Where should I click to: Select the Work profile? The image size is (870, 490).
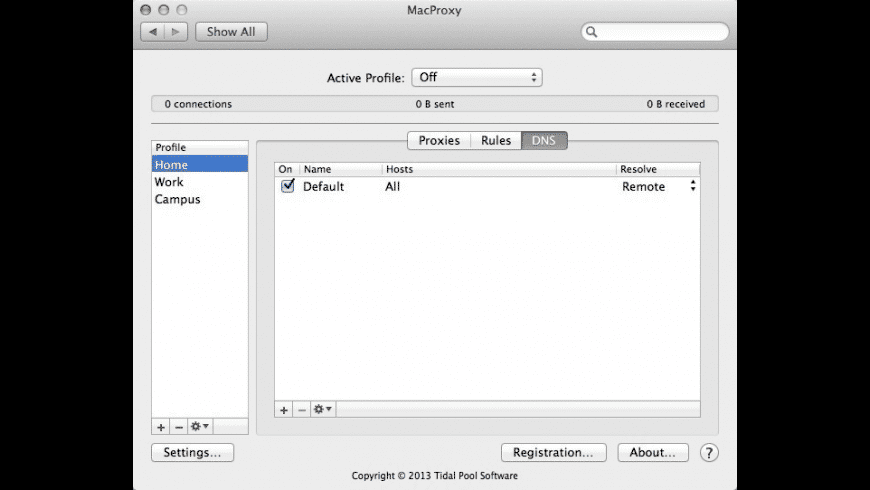(200, 182)
